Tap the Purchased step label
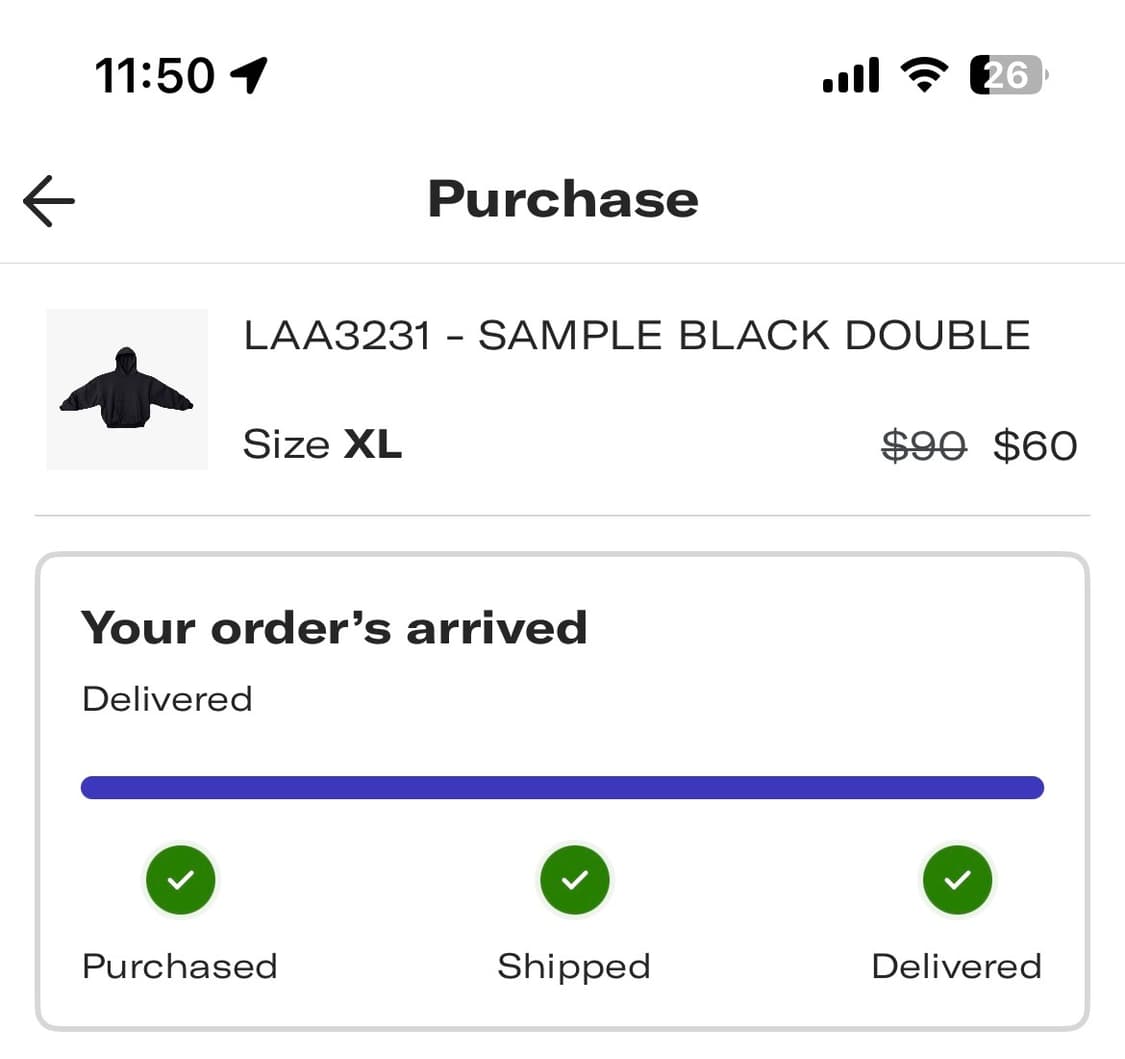 pos(180,966)
